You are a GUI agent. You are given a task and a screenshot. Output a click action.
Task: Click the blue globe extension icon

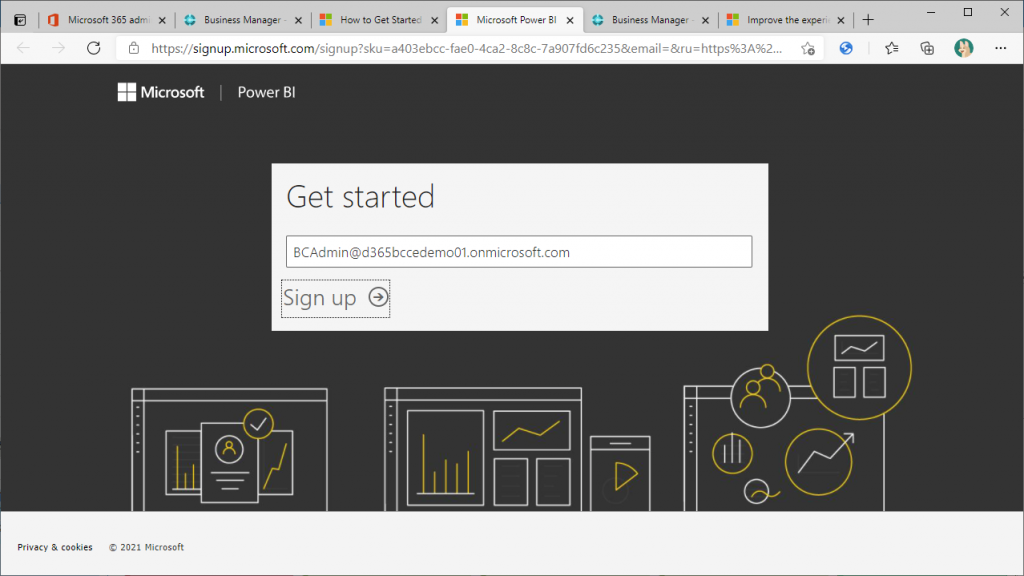click(846, 48)
